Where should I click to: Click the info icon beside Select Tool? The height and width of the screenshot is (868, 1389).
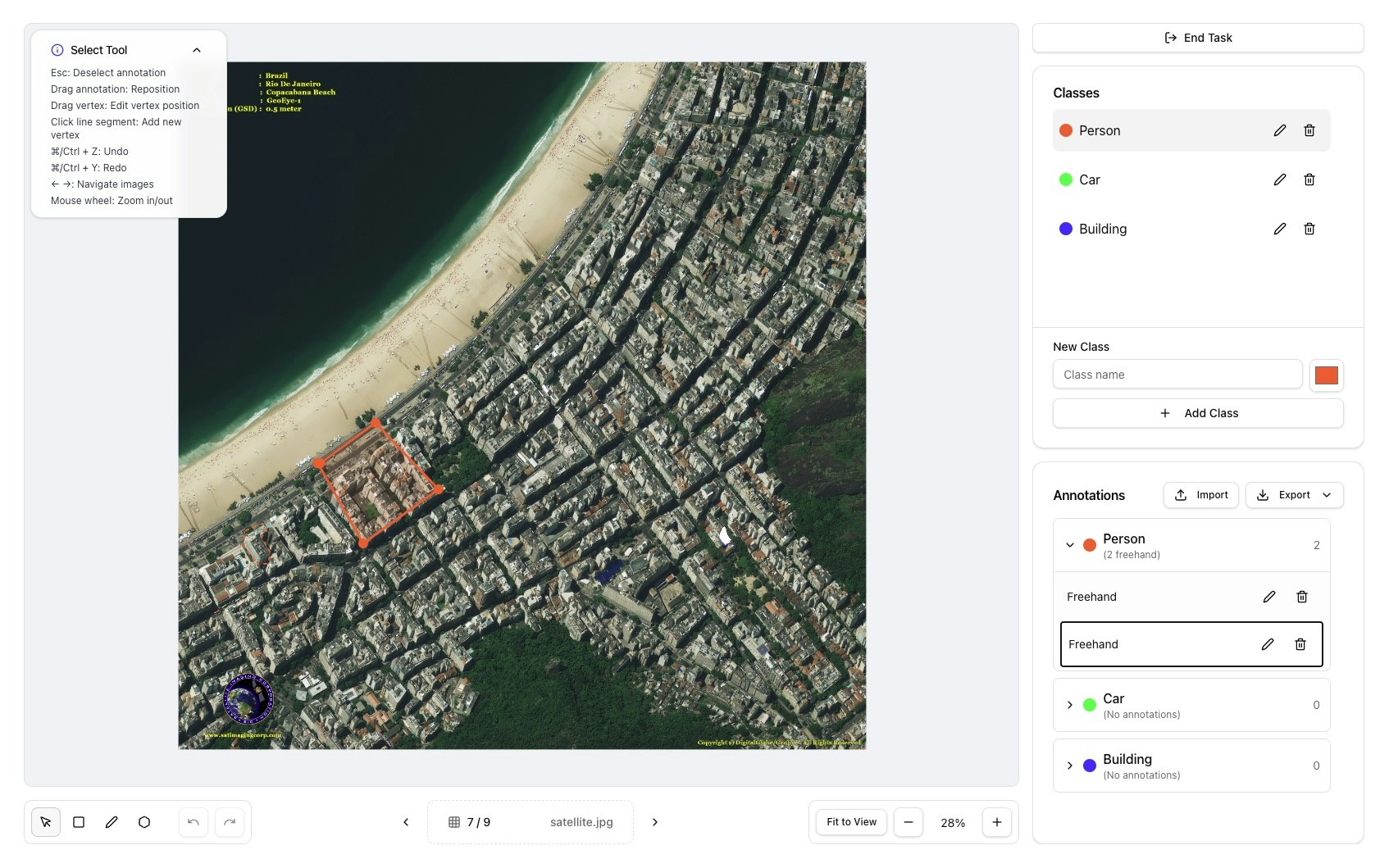(x=57, y=50)
